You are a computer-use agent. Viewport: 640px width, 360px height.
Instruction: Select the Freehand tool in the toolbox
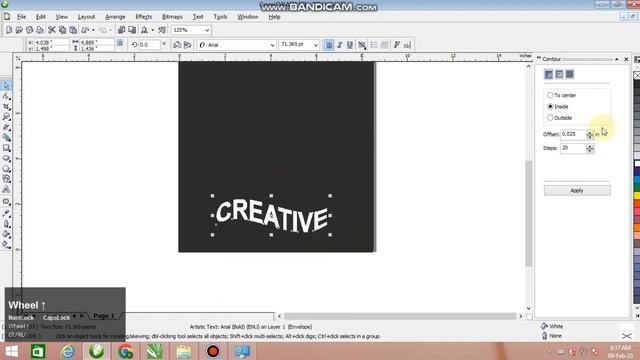pos(6,127)
